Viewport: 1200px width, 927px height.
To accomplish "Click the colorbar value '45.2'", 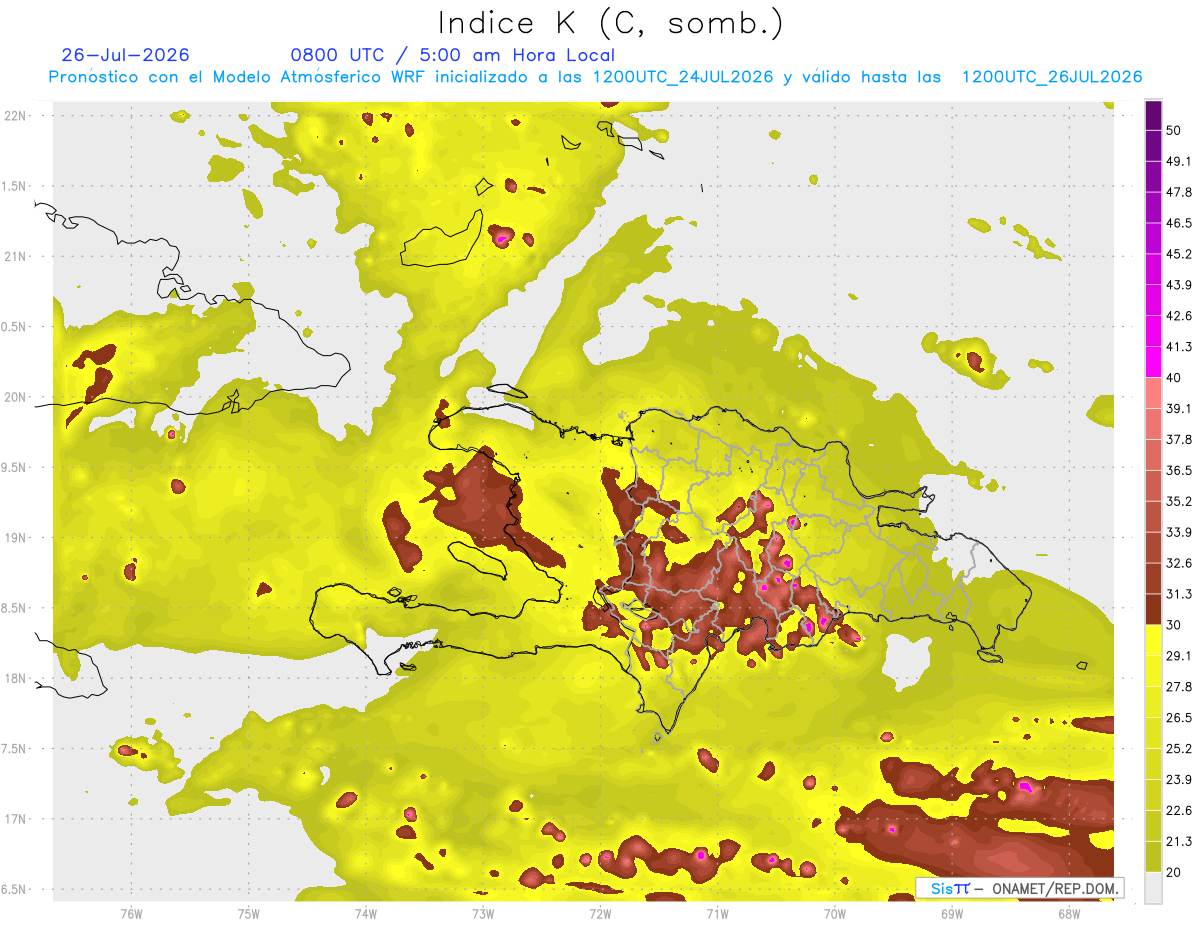I will point(1179,254).
